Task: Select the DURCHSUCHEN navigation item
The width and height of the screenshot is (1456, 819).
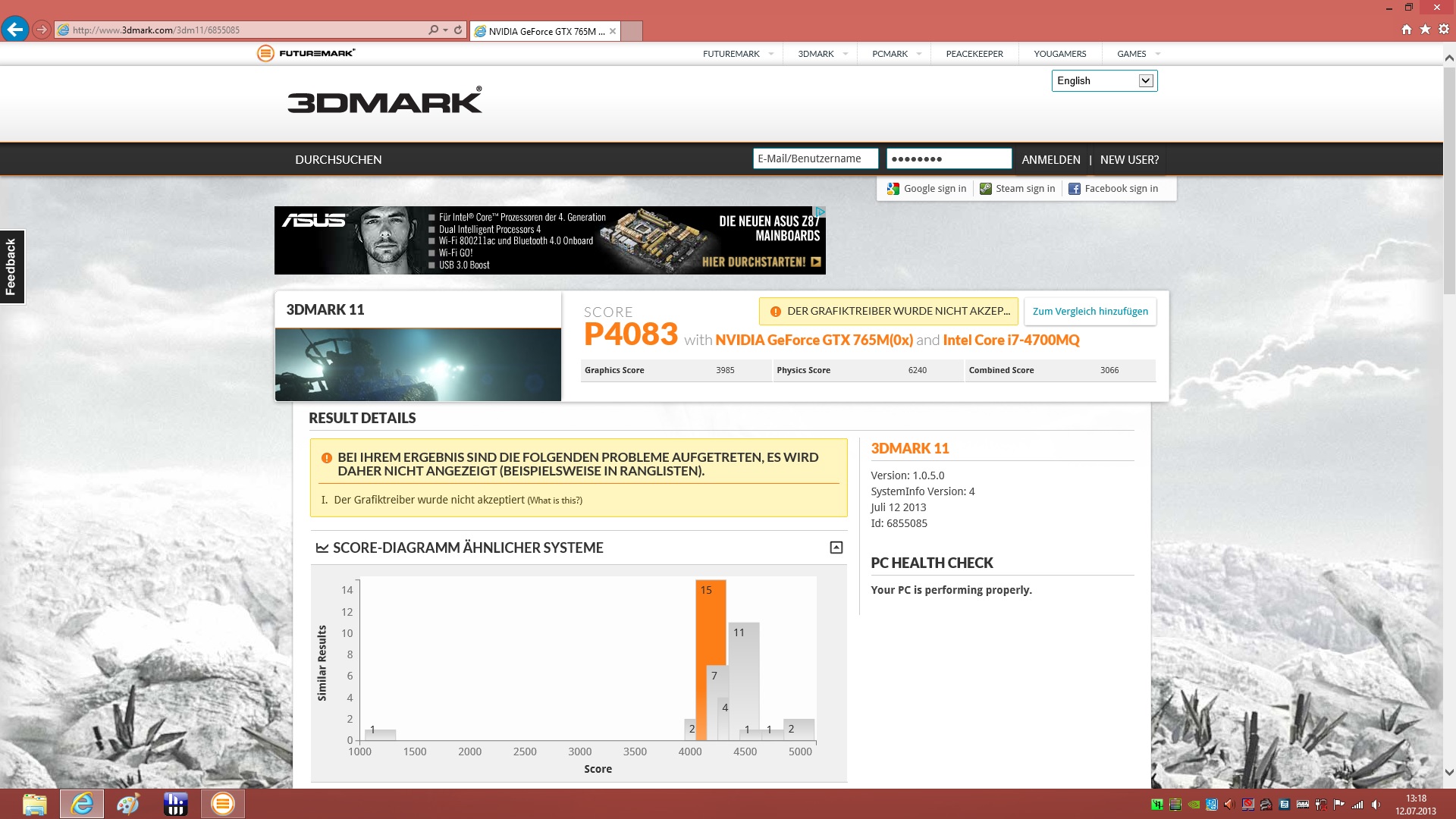Action: 338,160
